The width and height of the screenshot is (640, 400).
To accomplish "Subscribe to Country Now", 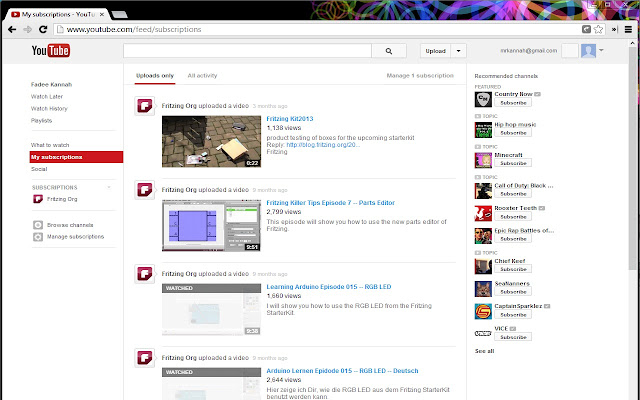I will [513, 103].
